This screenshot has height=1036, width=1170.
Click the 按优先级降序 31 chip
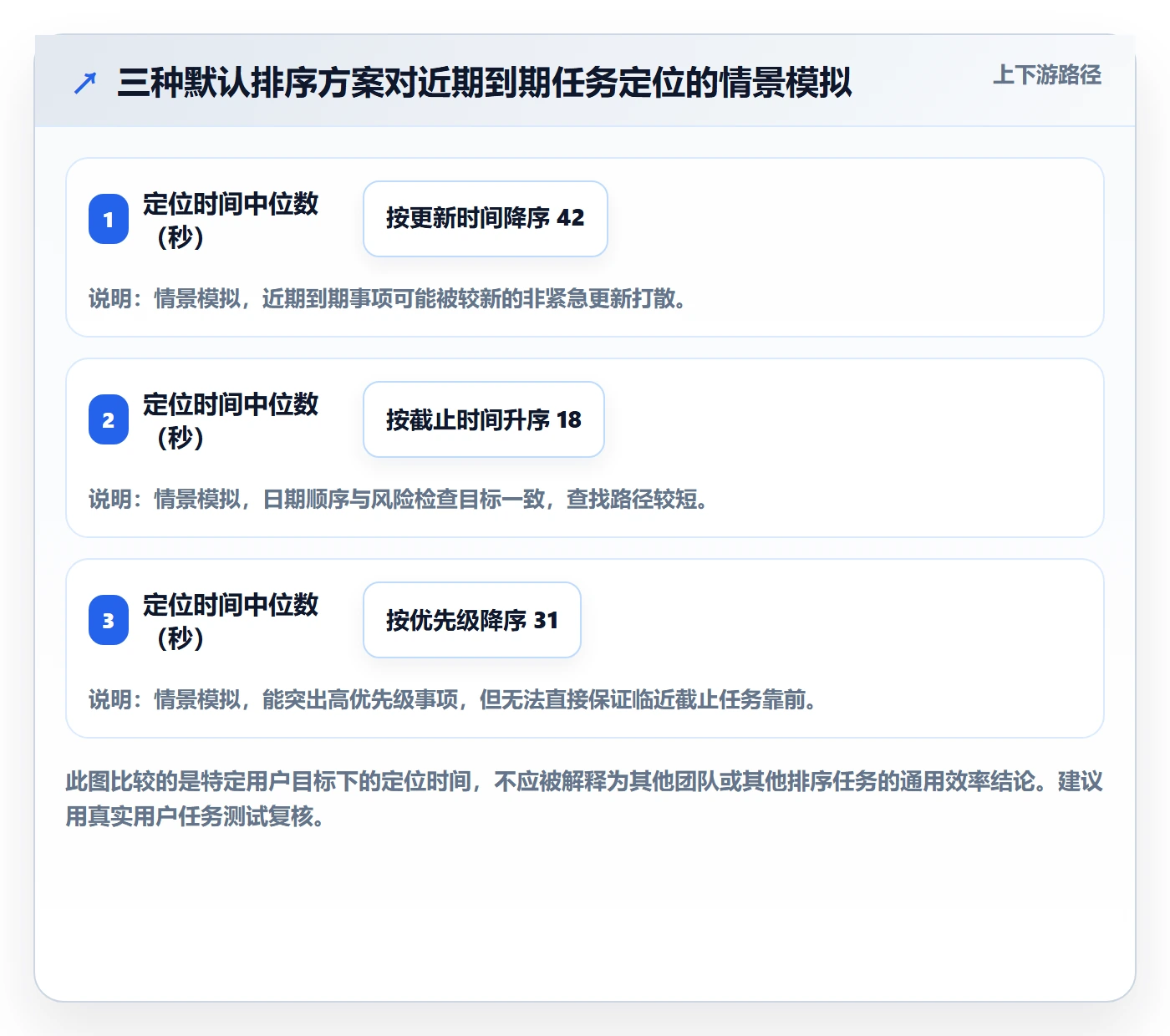click(472, 620)
